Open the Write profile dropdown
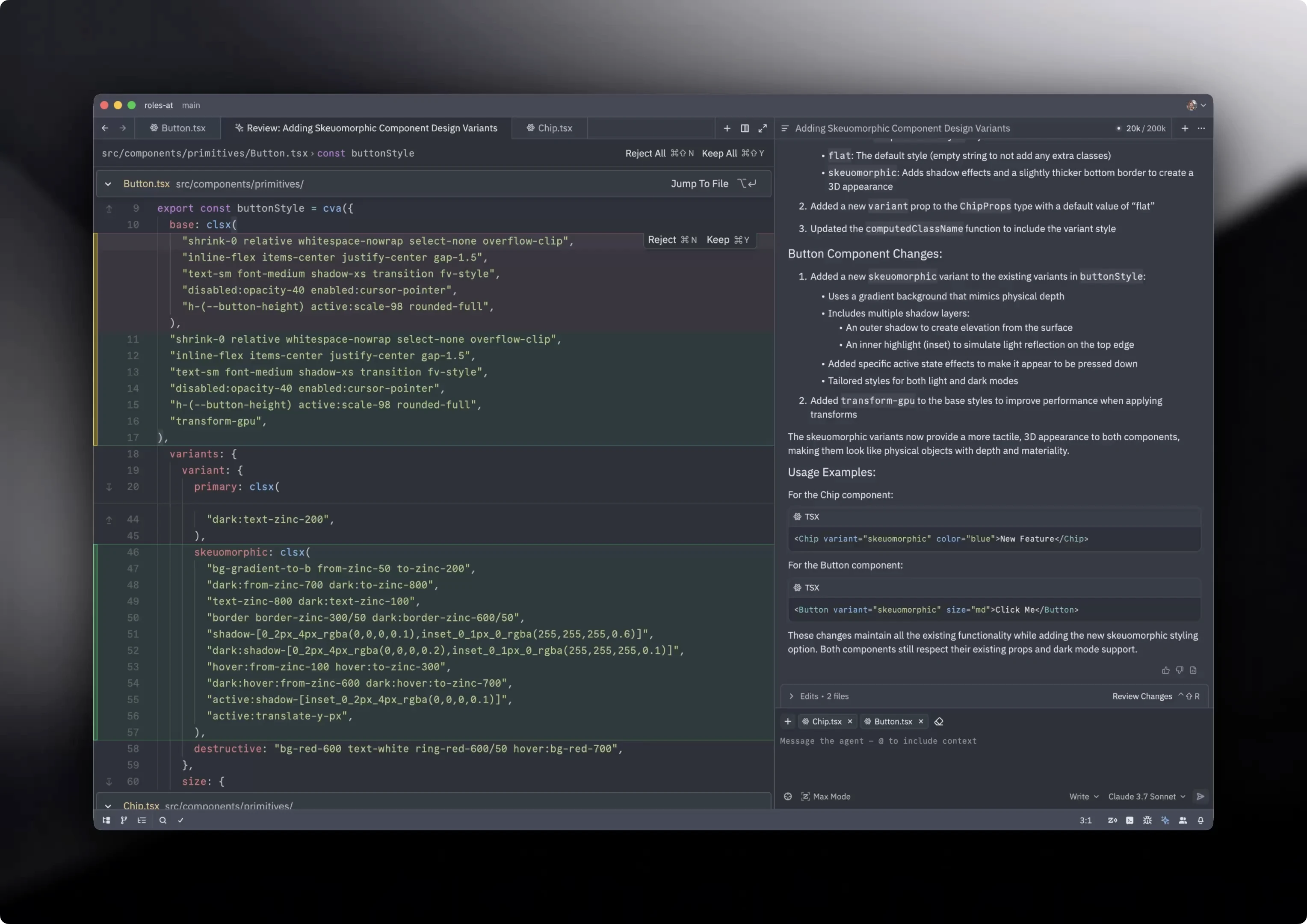Screen dimensions: 1307x924 (1083, 797)
